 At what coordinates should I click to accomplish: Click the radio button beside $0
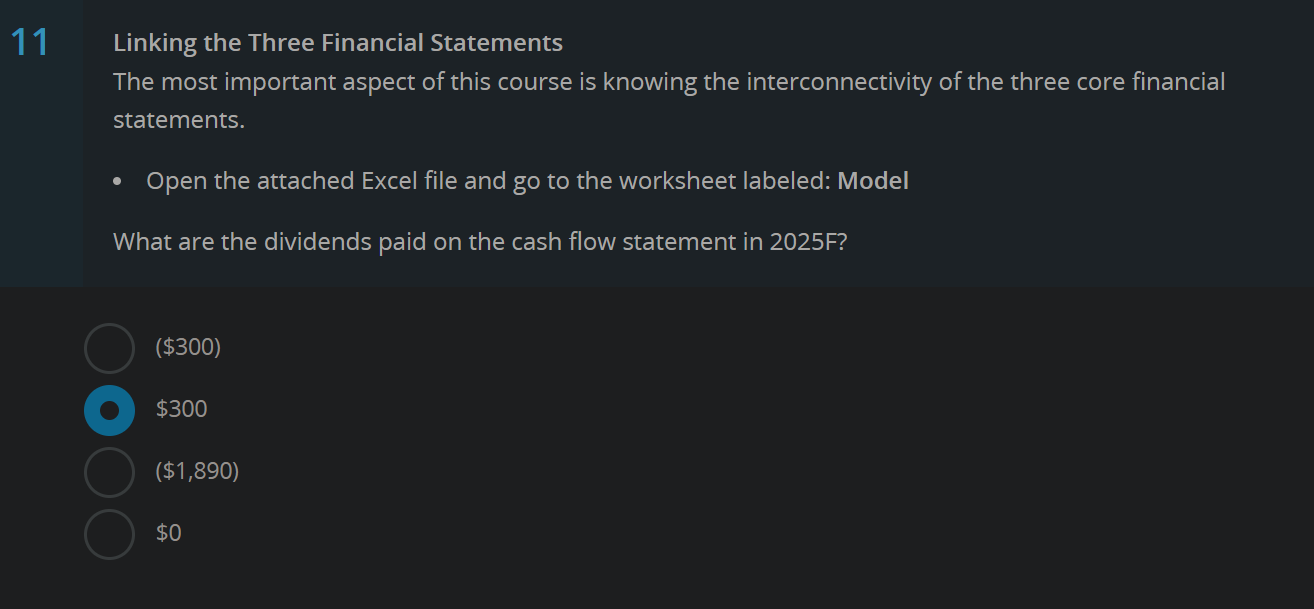tap(109, 533)
